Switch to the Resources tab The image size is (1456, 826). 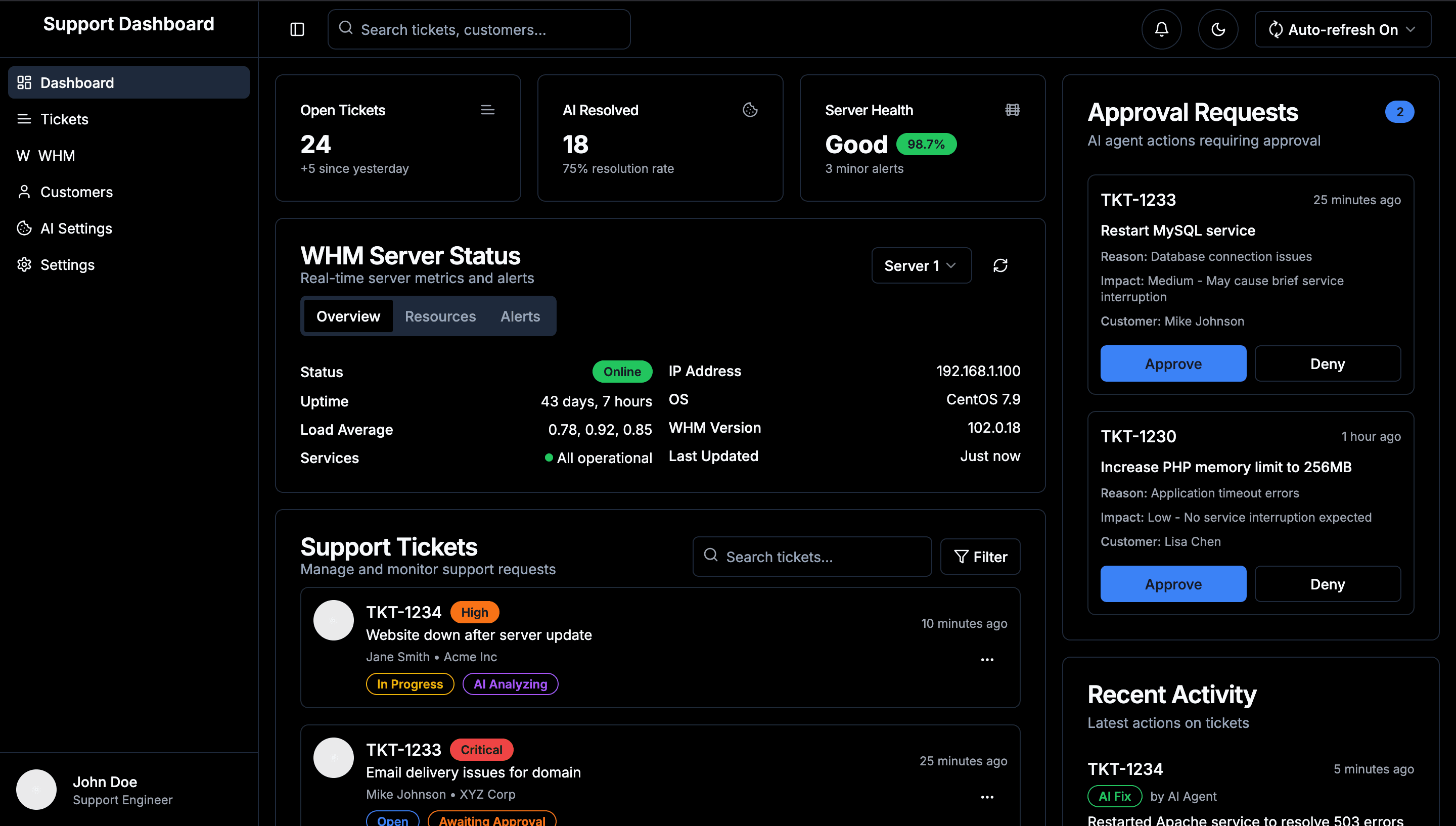point(440,316)
